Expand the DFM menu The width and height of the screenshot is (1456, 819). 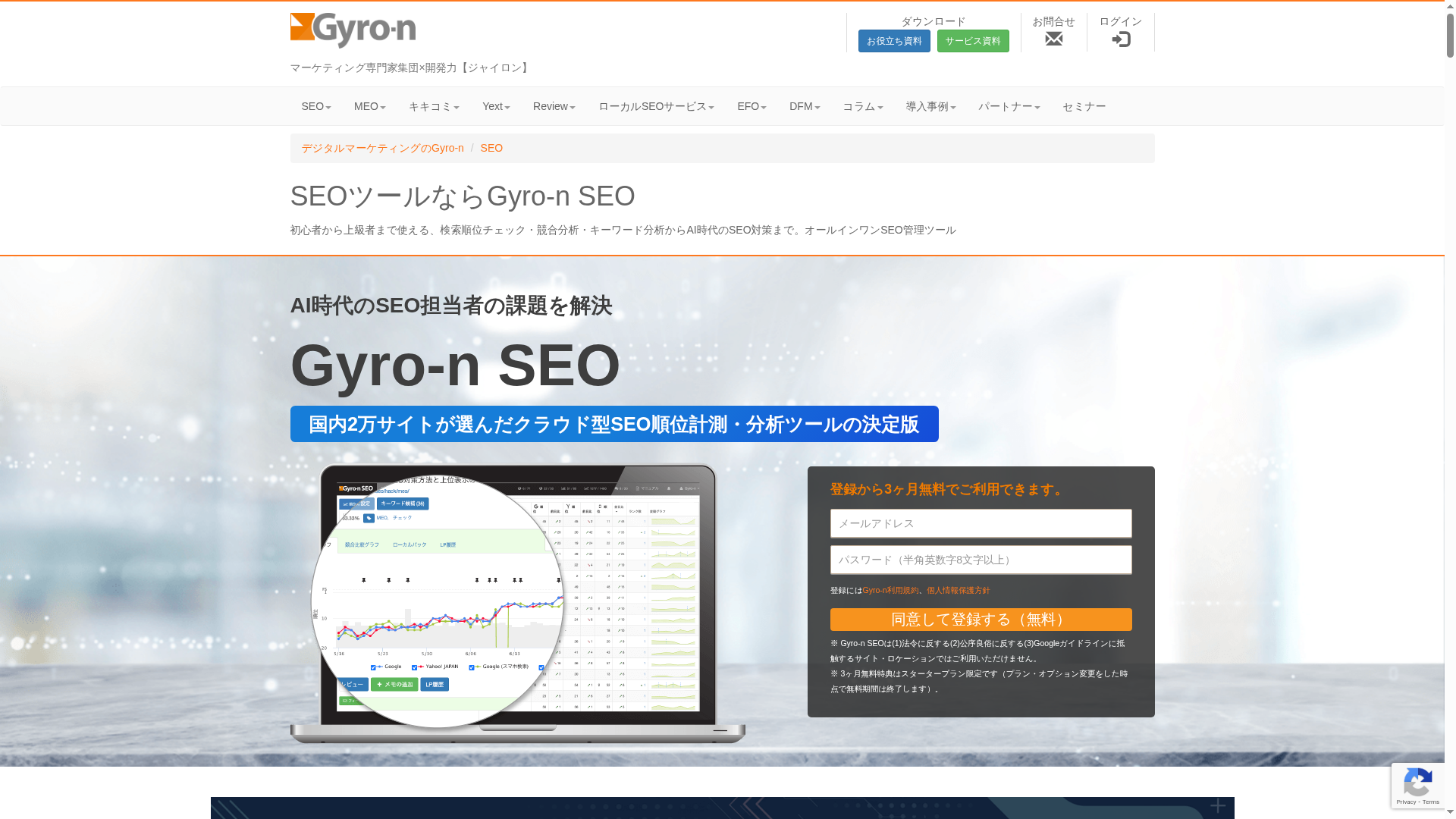805,106
